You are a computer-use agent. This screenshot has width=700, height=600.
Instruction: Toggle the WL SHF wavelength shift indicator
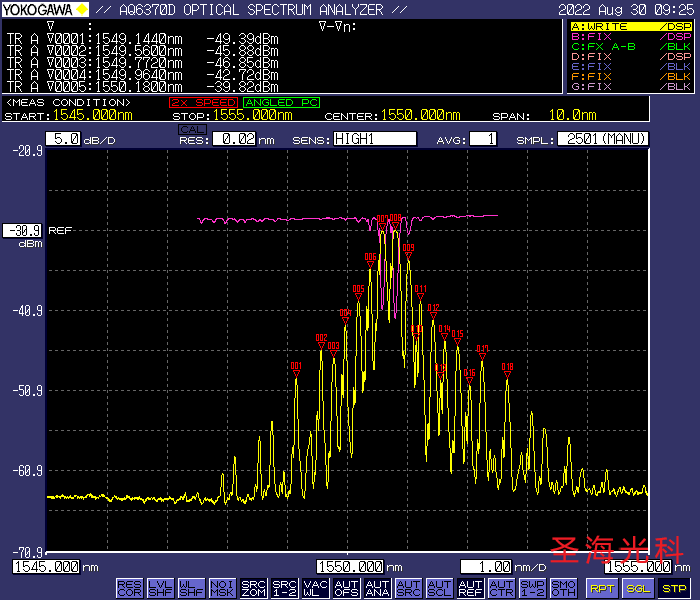[192, 588]
